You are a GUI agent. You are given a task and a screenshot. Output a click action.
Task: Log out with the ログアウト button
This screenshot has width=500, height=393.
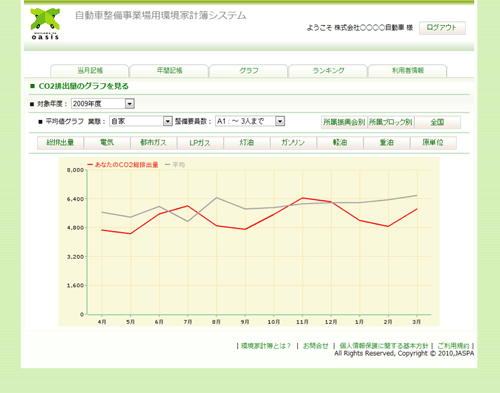[442, 28]
